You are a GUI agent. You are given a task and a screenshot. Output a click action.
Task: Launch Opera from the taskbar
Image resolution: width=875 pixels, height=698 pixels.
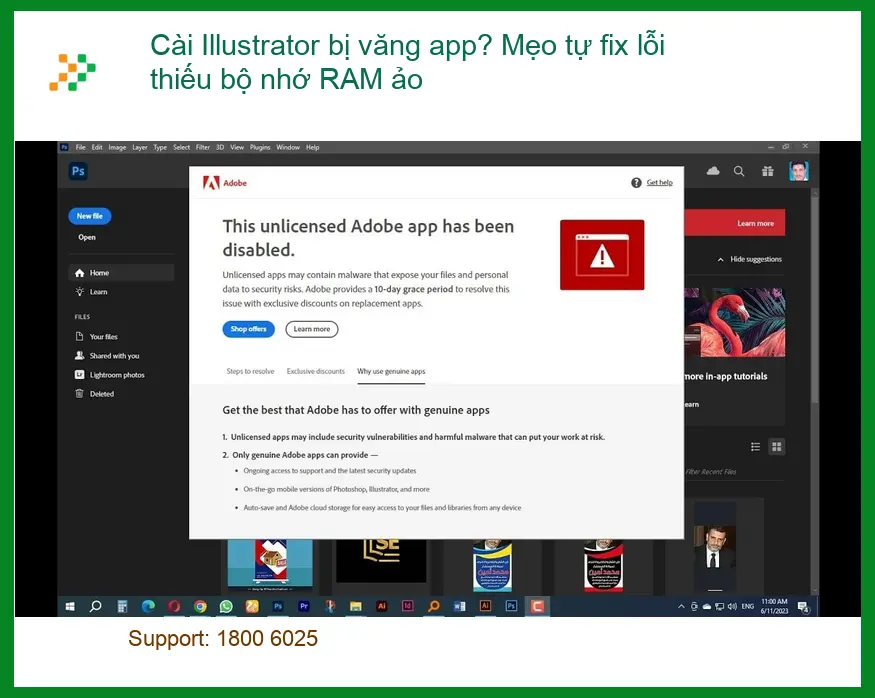point(174,606)
